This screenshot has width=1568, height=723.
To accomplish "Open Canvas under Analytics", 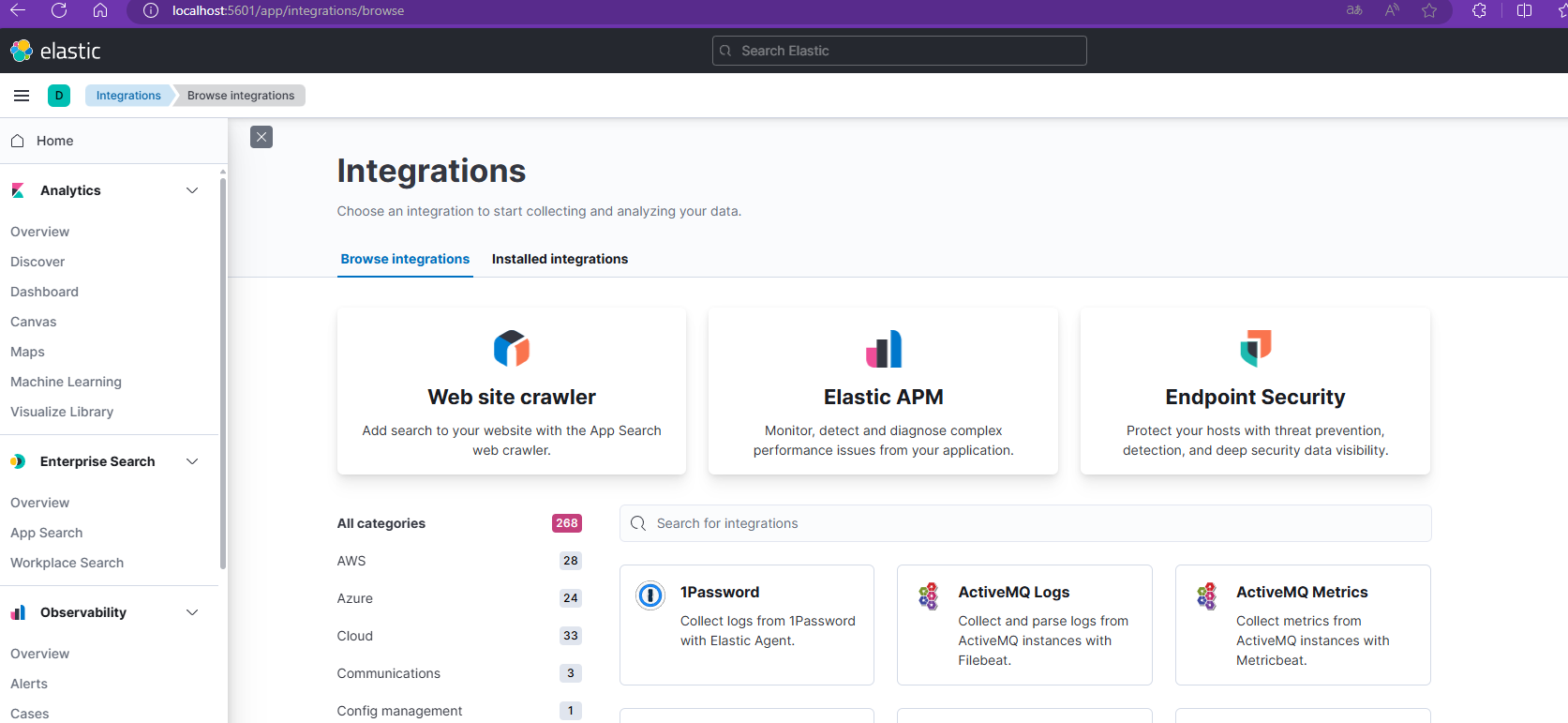I will point(33,322).
